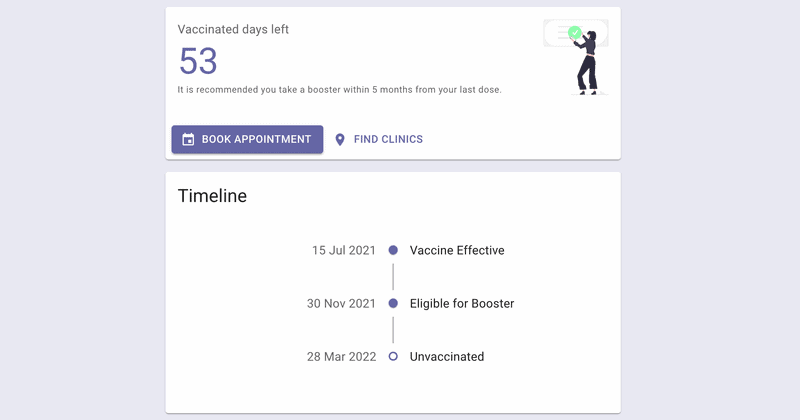Click the Timeline section heading
The height and width of the screenshot is (420, 800).
pos(212,196)
